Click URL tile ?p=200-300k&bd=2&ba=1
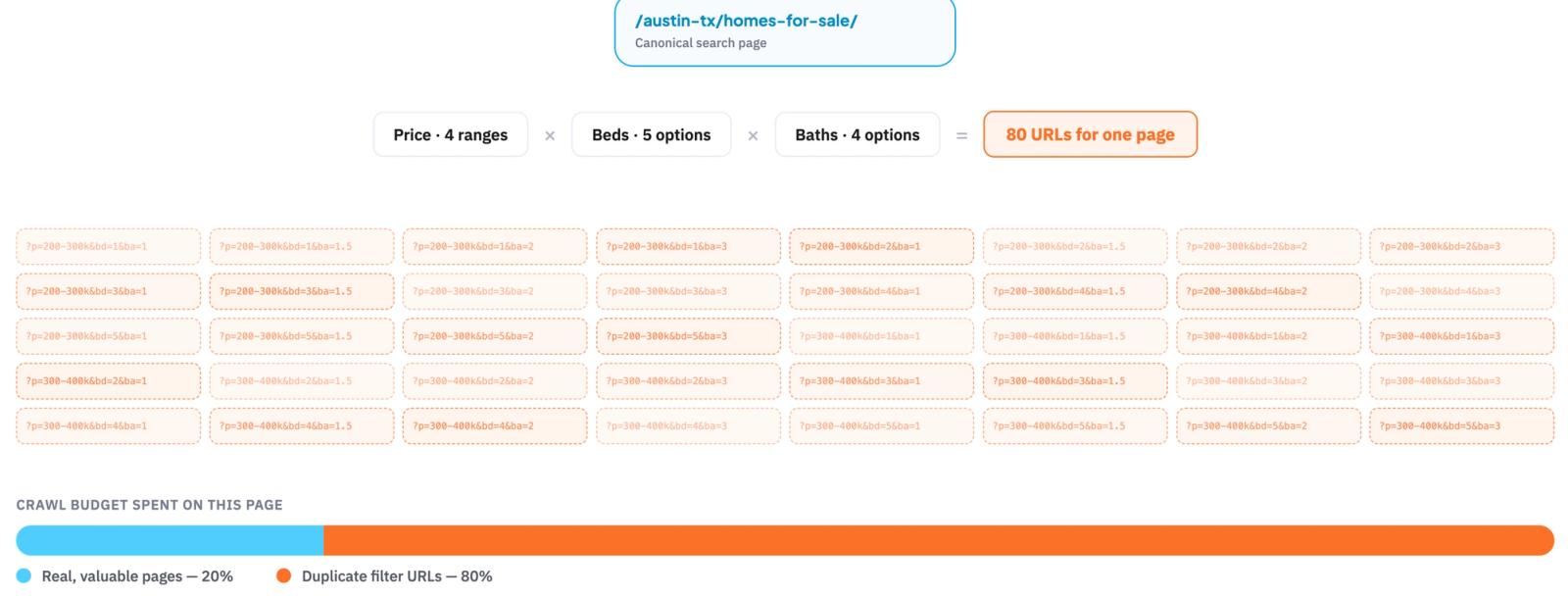This screenshot has width=1568, height=598. pos(882,247)
